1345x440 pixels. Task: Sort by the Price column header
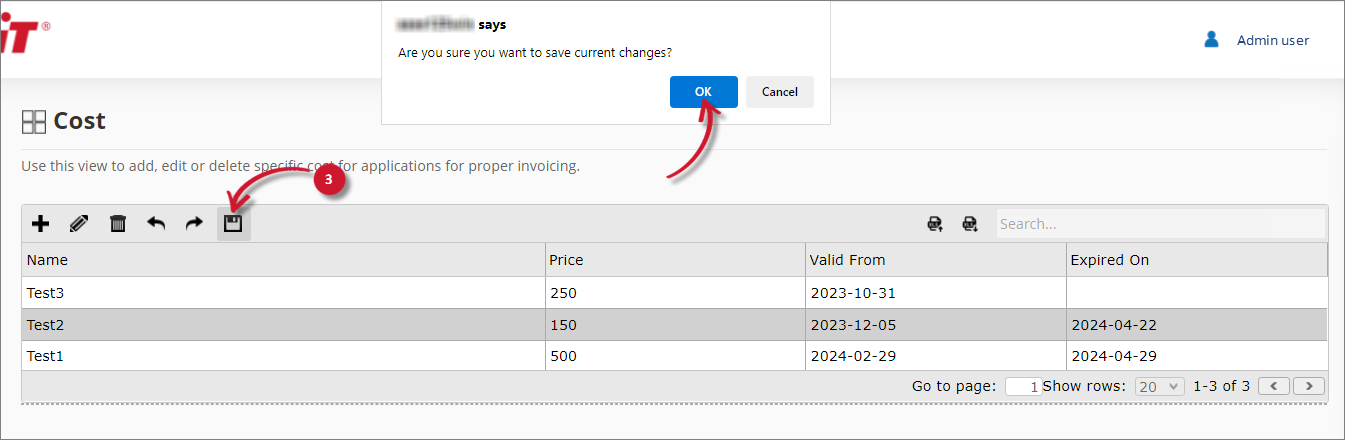pyautogui.click(x=566, y=260)
